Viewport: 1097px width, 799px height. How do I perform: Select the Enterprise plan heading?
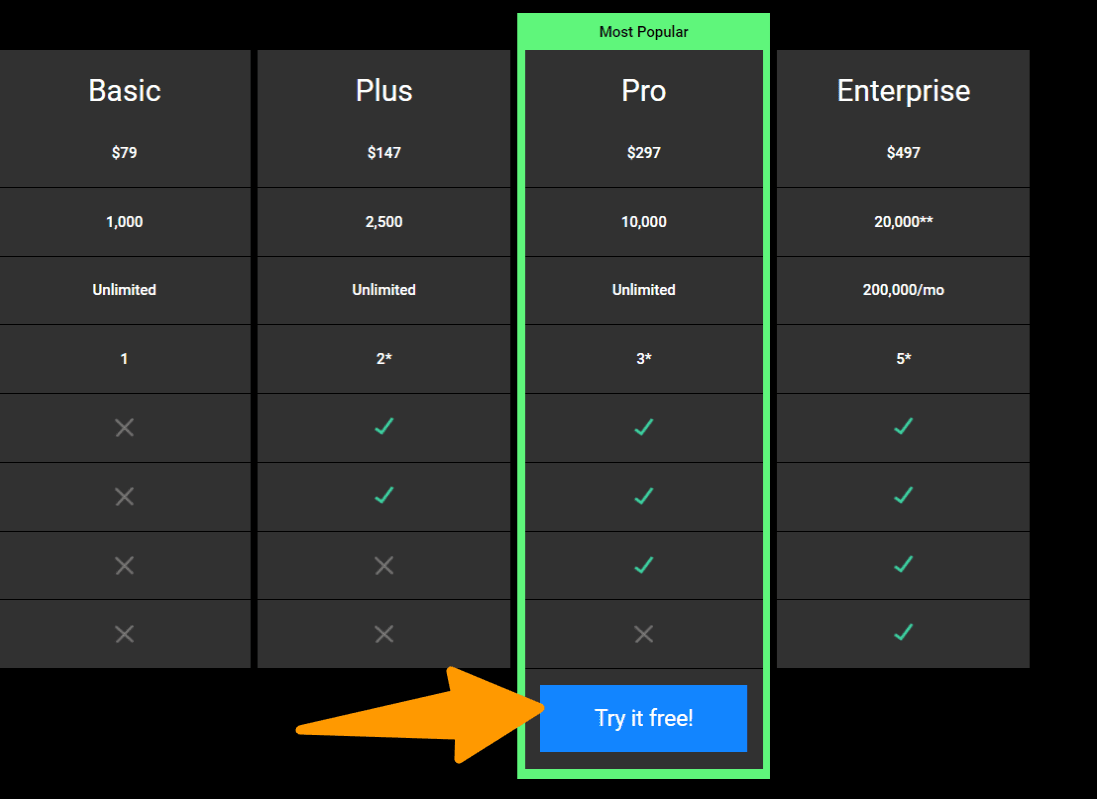(x=903, y=91)
